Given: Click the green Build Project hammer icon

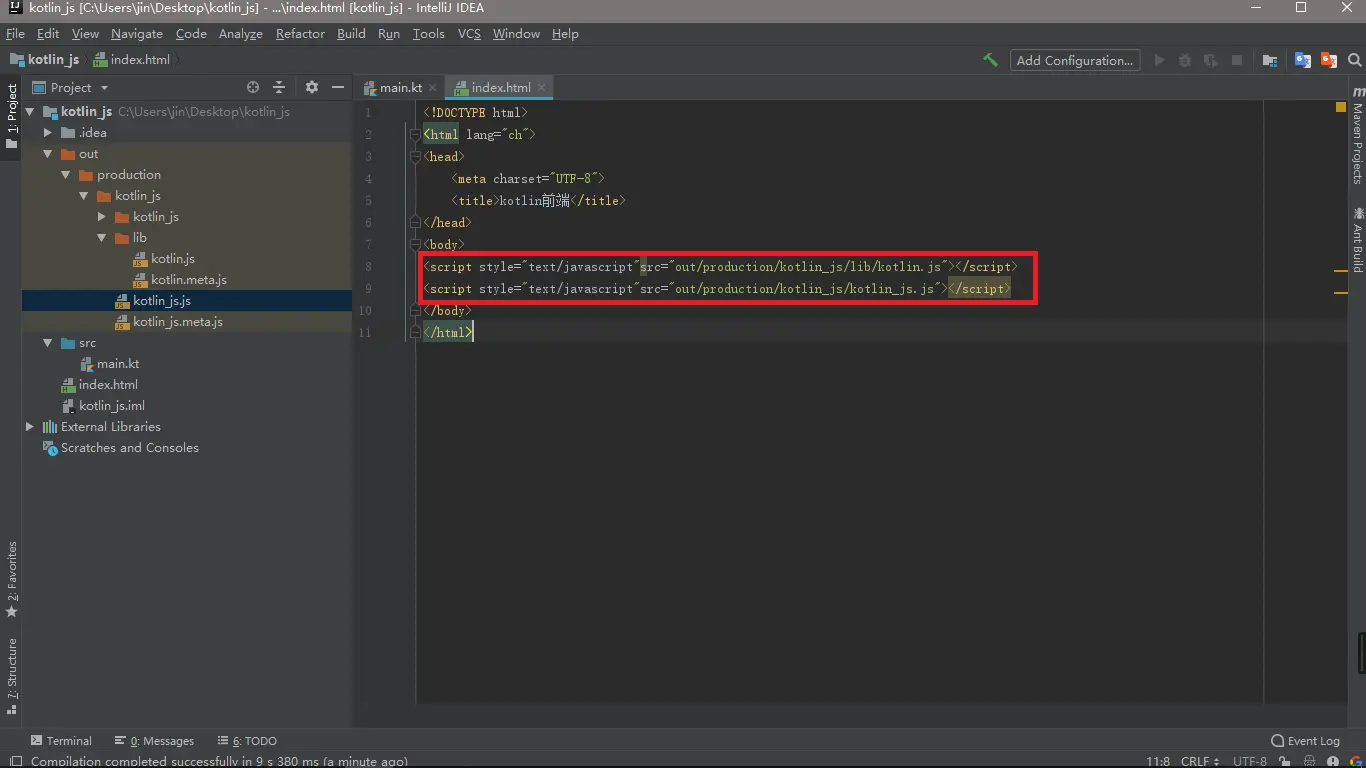Looking at the screenshot, I should 990,60.
